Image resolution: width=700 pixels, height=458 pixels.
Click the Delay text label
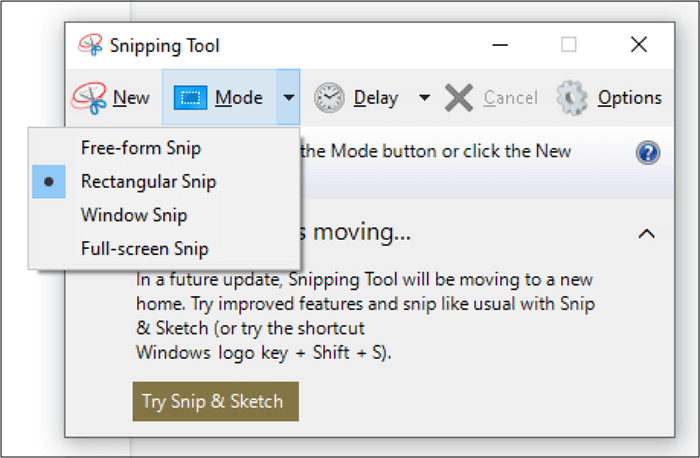click(376, 97)
